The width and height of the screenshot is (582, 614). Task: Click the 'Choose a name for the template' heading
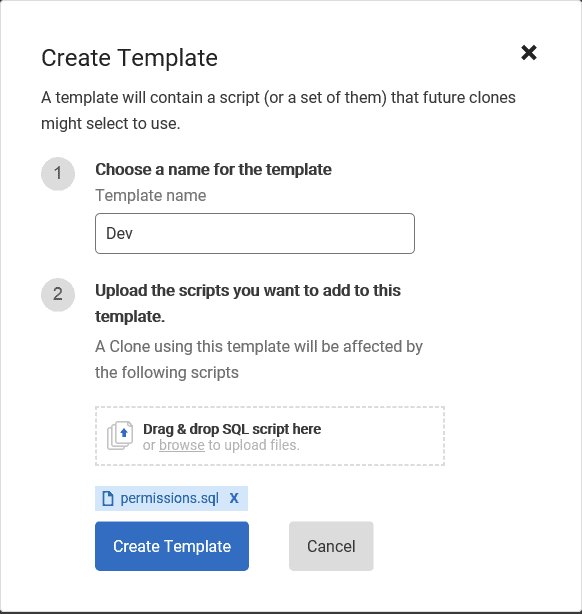(x=213, y=170)
